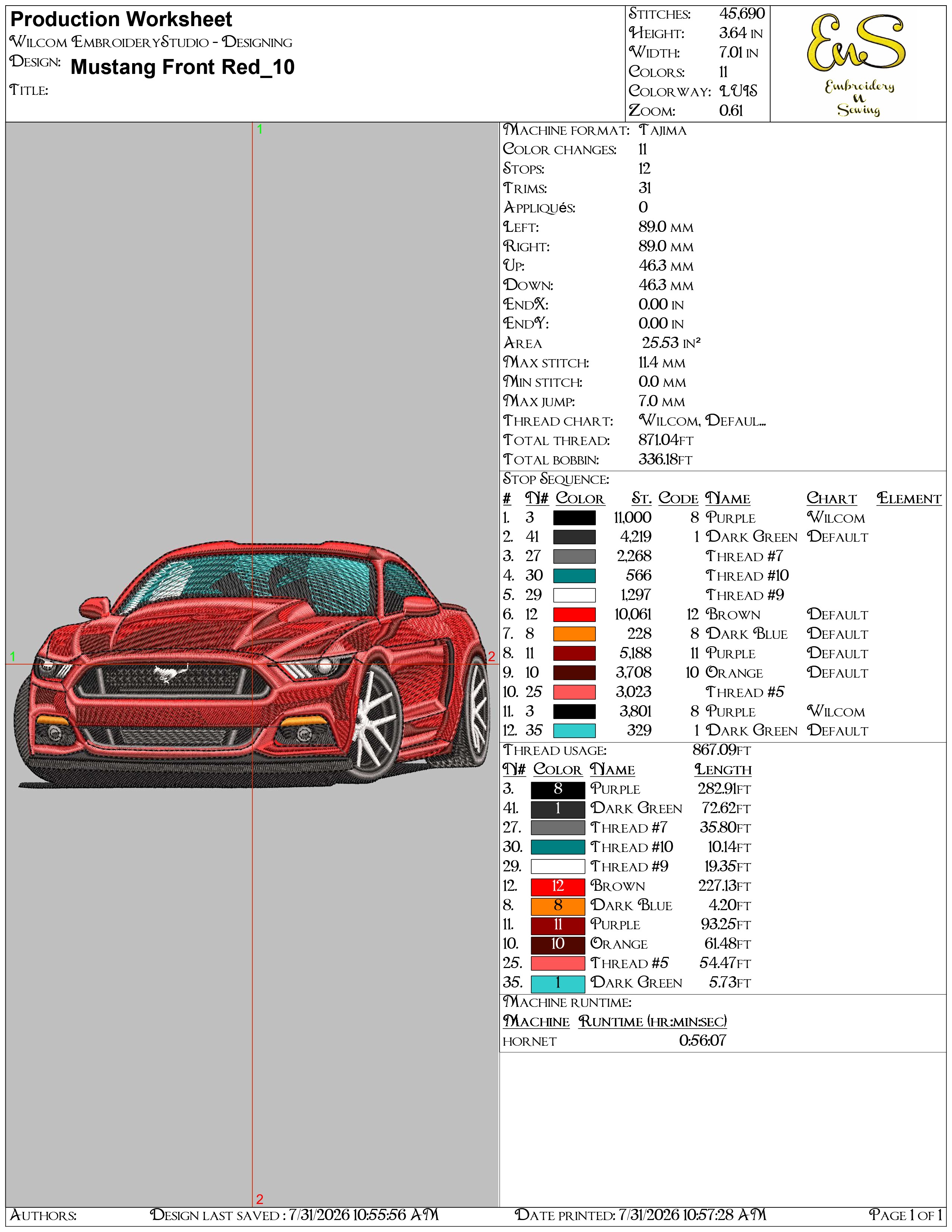Click the total thread value "871.04FT"
The image size is (952, 1232).
[666, 440]
